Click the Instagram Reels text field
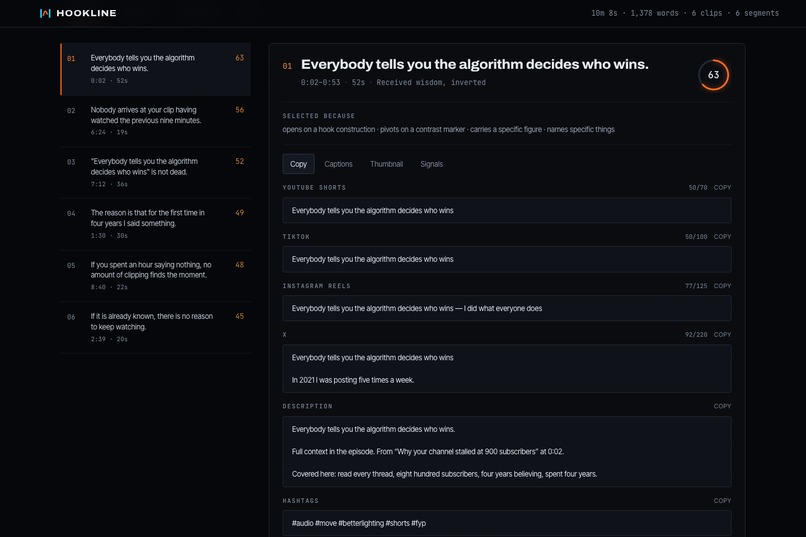The width and height of the screenshot is (806, 537). (507, 308)
